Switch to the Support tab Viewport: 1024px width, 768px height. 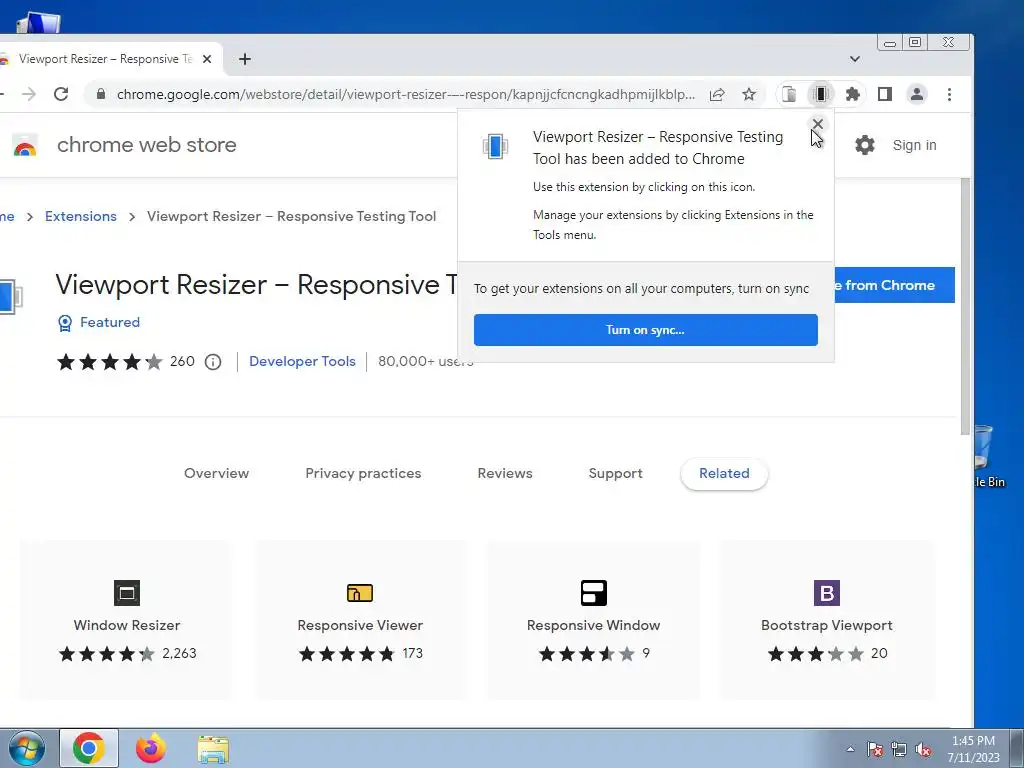click(615, 473)
